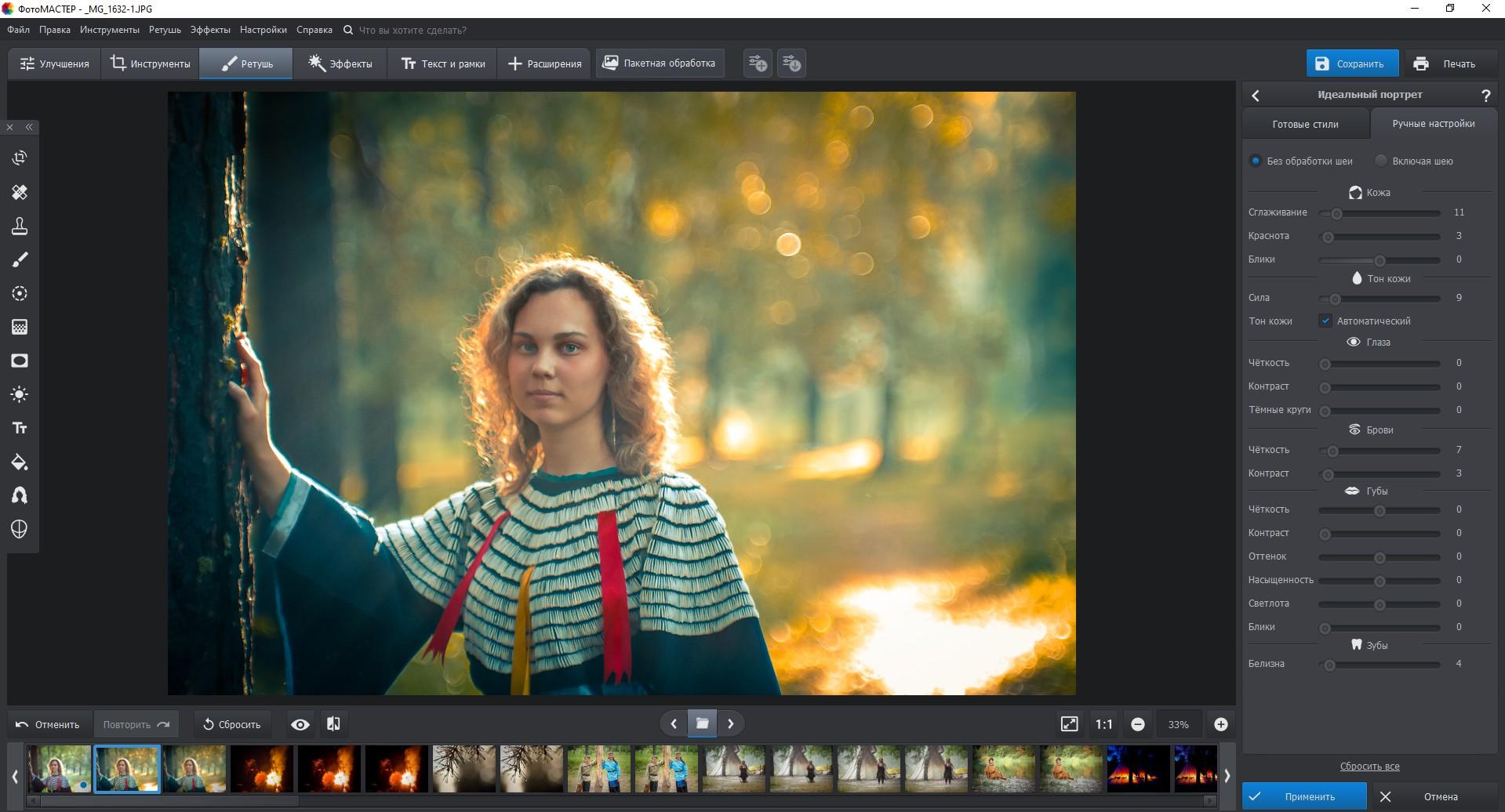This screenshot has width=1505, height=812.
Task: Open the 'Эффекты' menu in menu bar
Action: 210,30
